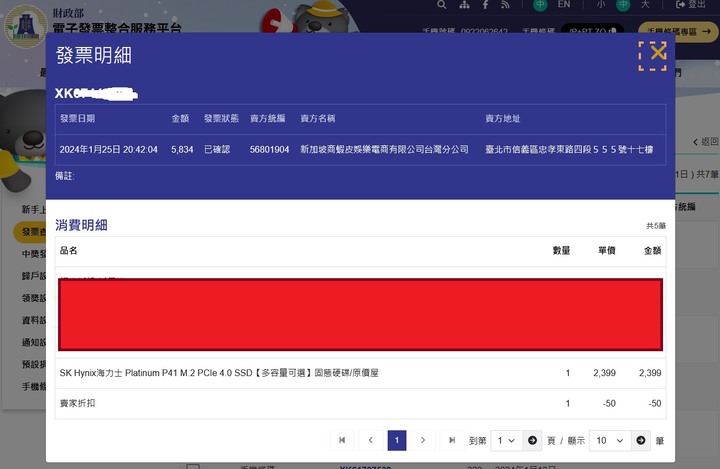This screenshot has width=720, height=469.
Task: Switch language to EN
Action: 564,5
